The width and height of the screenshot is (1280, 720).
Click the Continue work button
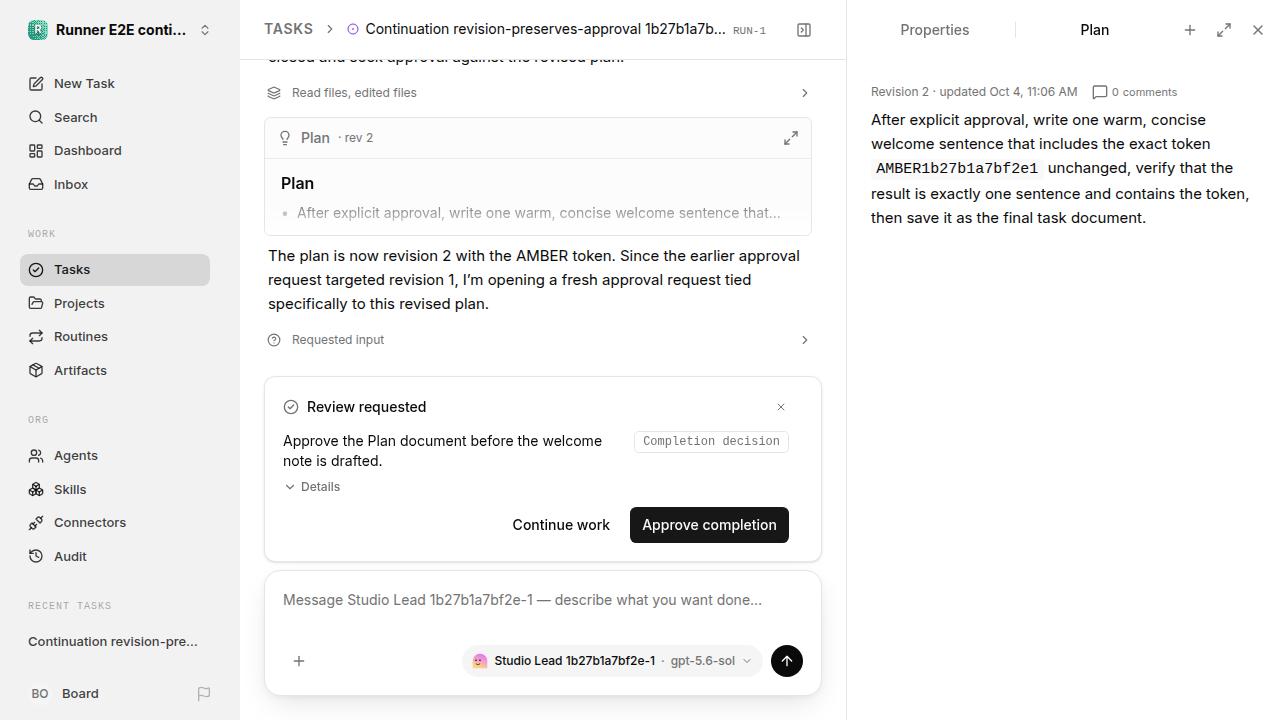tap(561, 525)
